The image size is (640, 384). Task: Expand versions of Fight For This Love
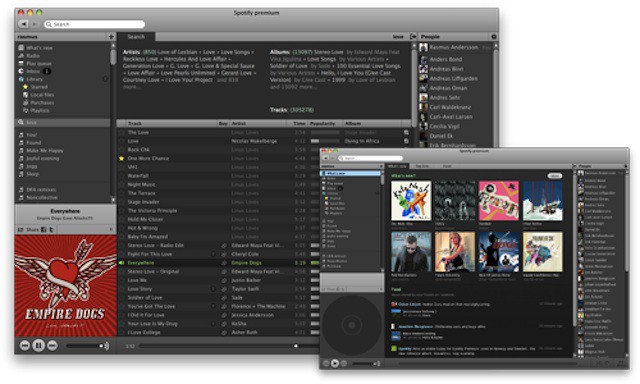(x=213, y=254)
